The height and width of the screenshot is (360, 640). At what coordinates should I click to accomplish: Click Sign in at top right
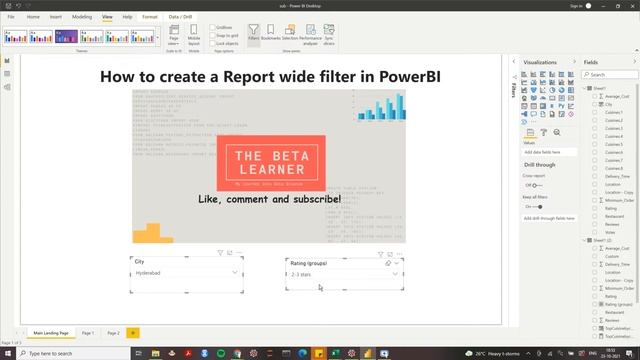point(576,6)
